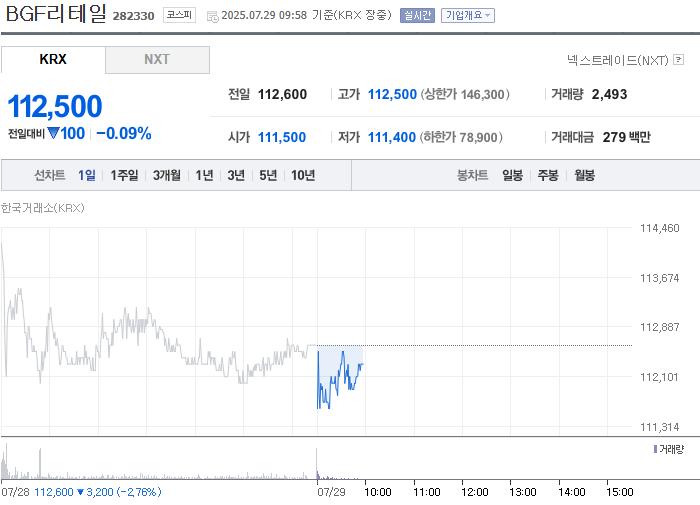Select the 1년 line chart range
The image size is (700, 505).
pos(204,175)
